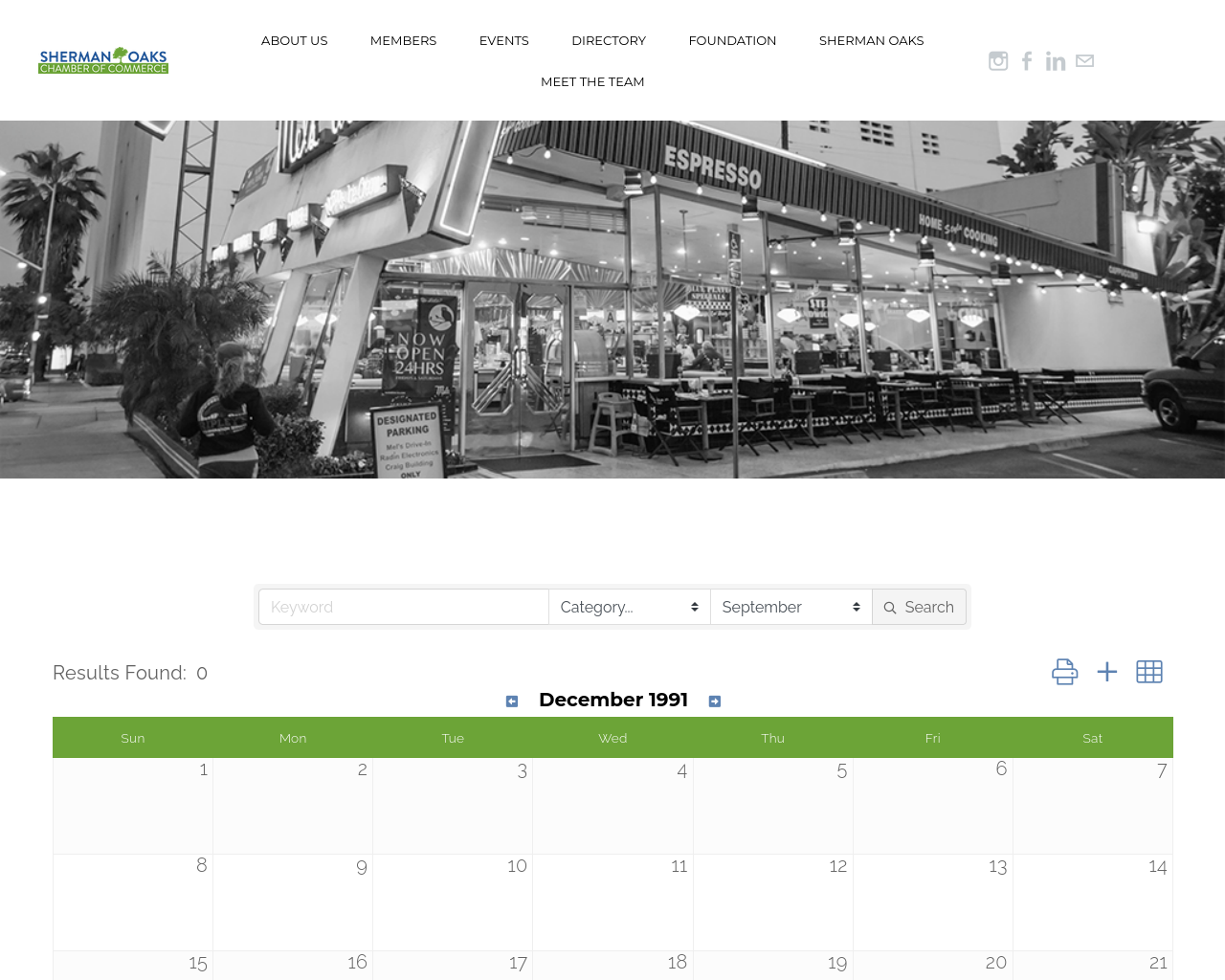The image size is (1225, 980).
Task: Select December 10 on the calendar
Action: click(453, 902)
